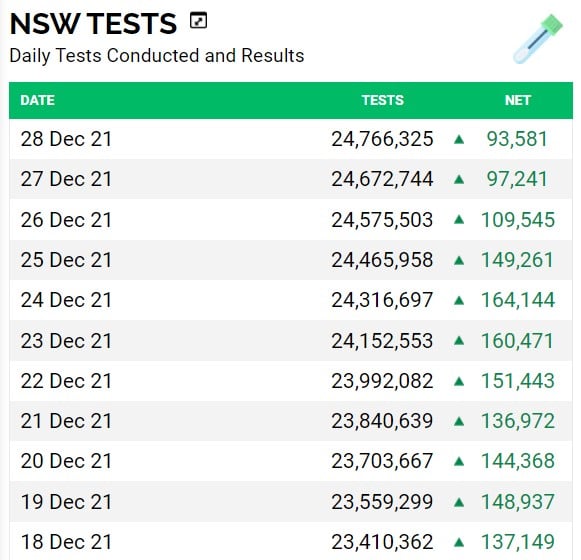Viewport: 581px width, 560px height.
Task: Click the NET column header
Action: pyautogui.click(x=518, y=100)
